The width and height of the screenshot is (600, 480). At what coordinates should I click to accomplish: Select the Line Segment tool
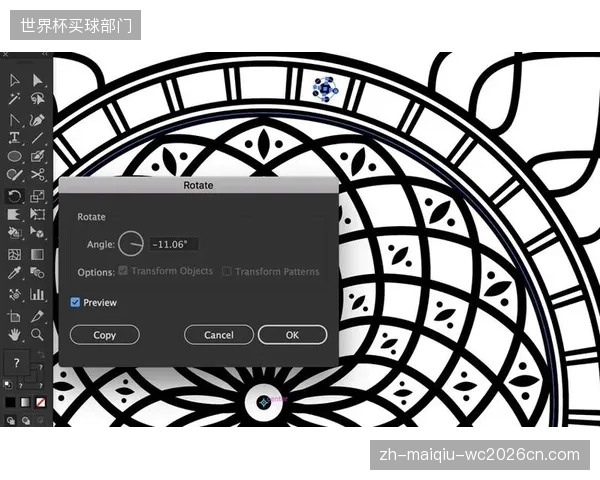(x=37, y=138)
